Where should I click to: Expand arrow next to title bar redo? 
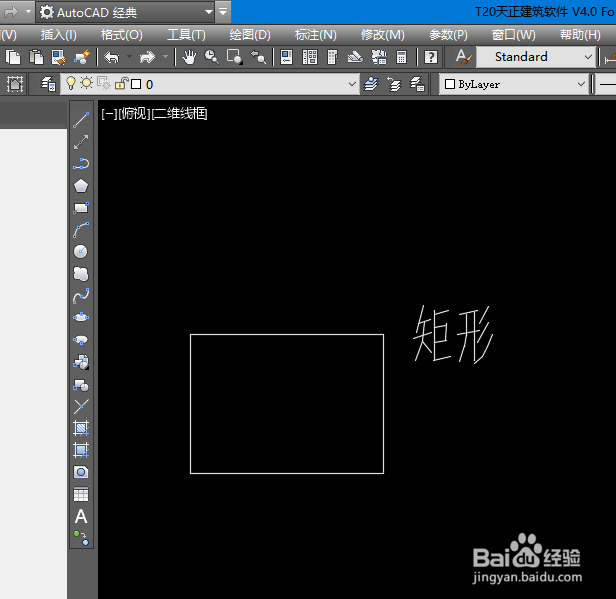click(x=28, y=12)
